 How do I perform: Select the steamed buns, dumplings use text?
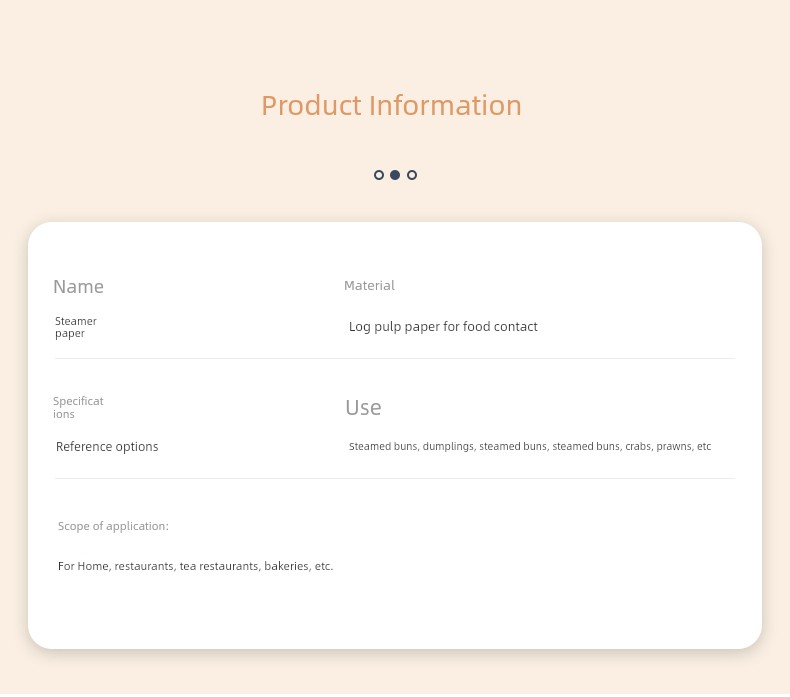coord(530,447)
